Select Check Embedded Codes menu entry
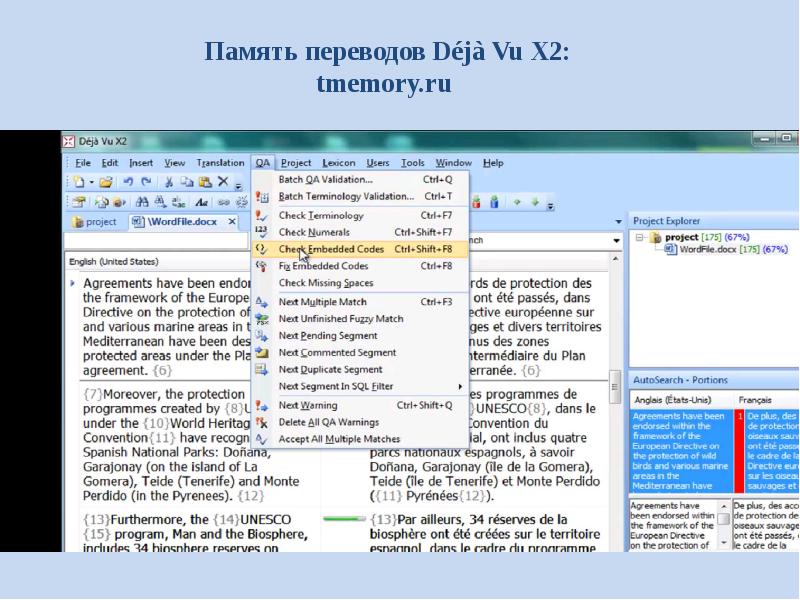The width and height of the screenshot is (800, 600). coord(331,249)
